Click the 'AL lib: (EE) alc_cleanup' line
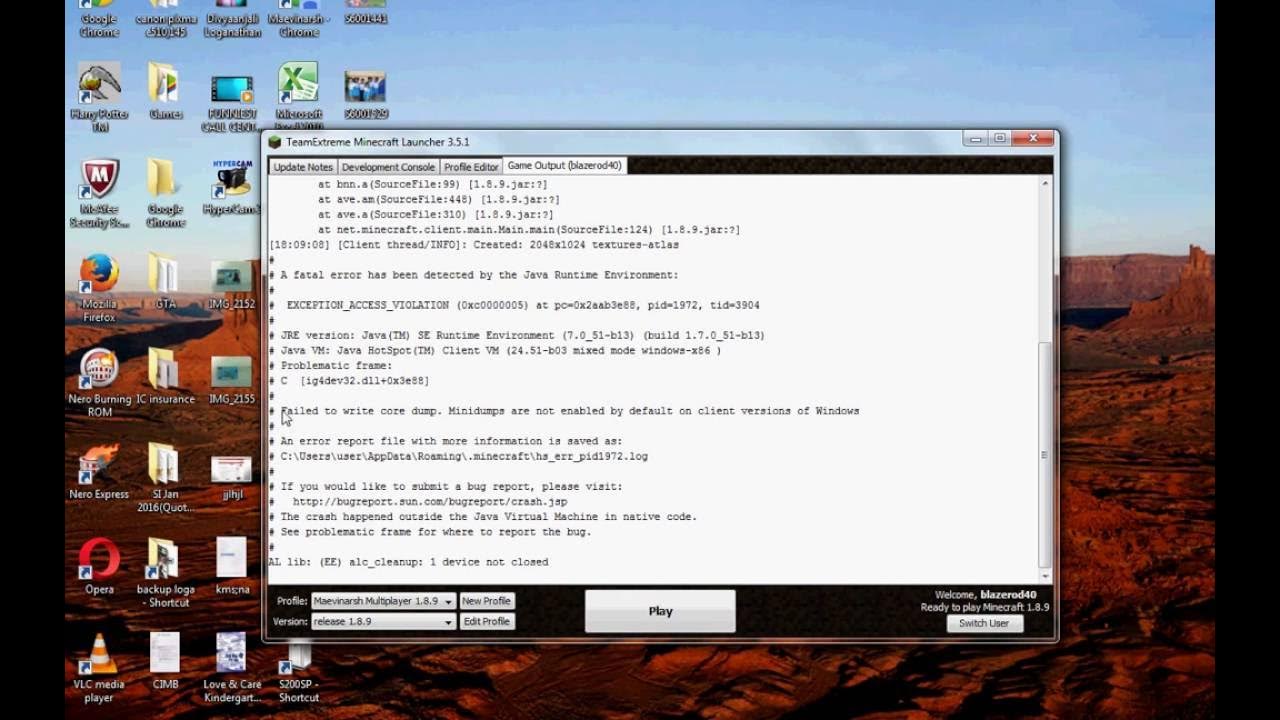The width and height of the screenshot is (1280, 720). [408, 562]
